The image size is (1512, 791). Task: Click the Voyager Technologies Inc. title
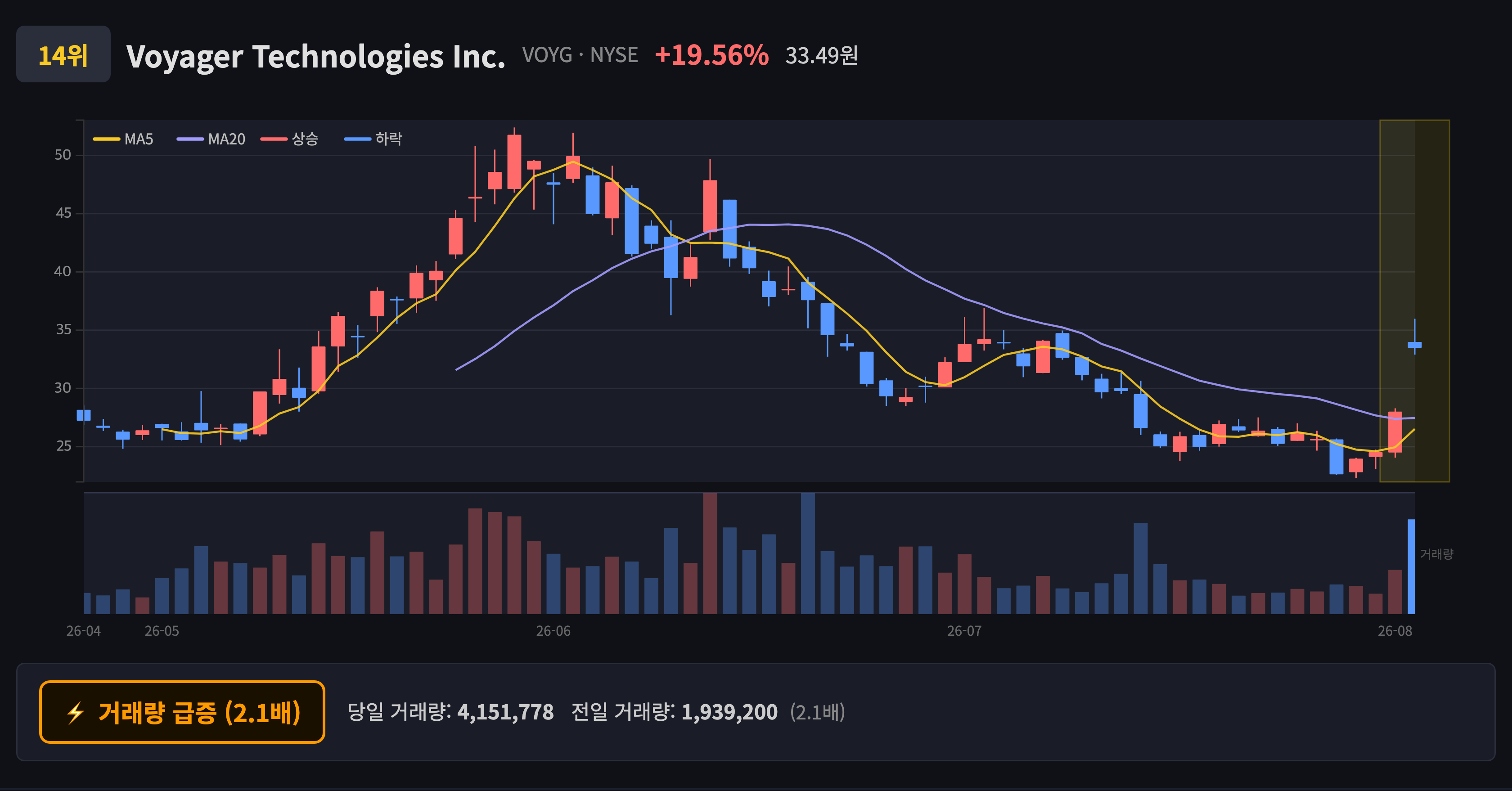315,56
